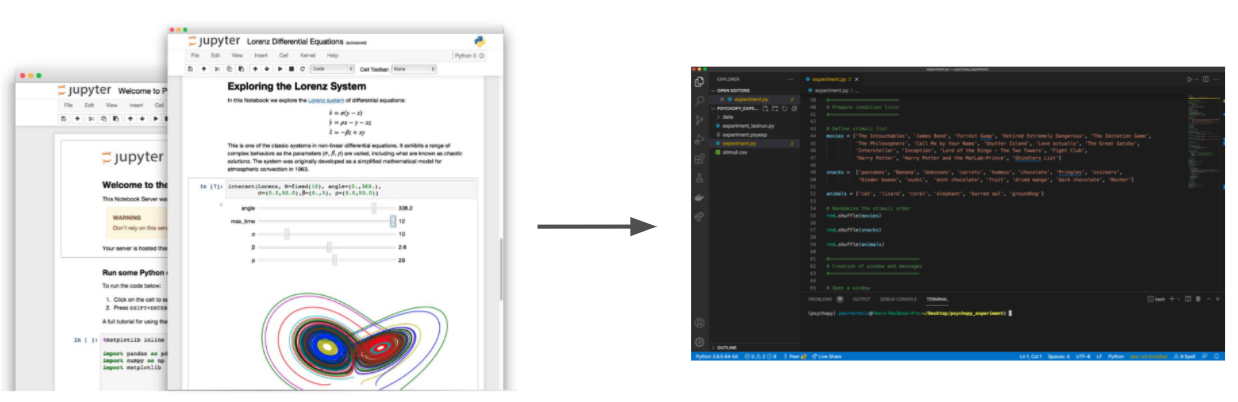Open the Manage gear icon in VS Code

pos(700,342)
